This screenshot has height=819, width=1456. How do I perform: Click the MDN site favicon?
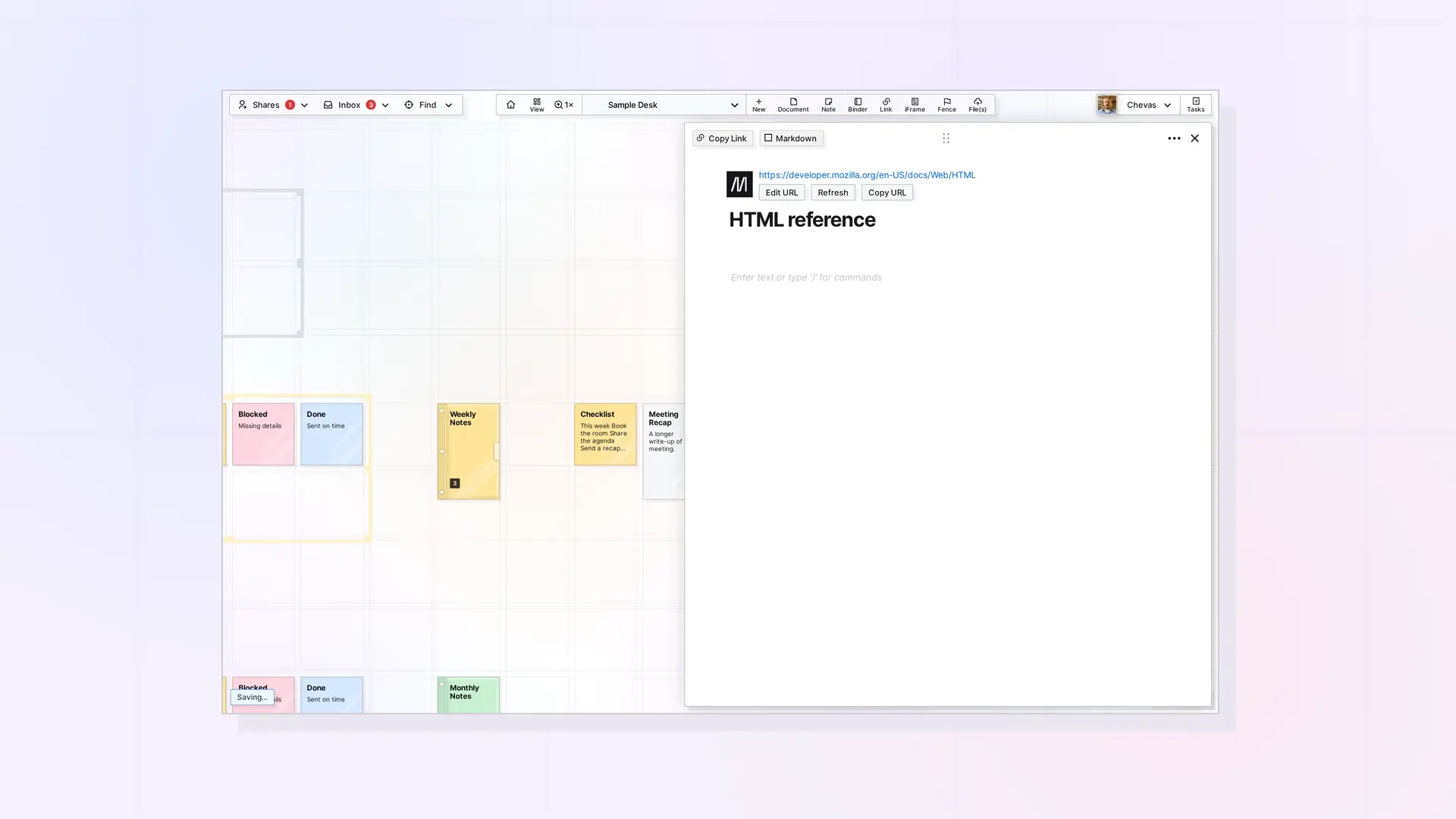pyautogui.click(x=739, y=184)
